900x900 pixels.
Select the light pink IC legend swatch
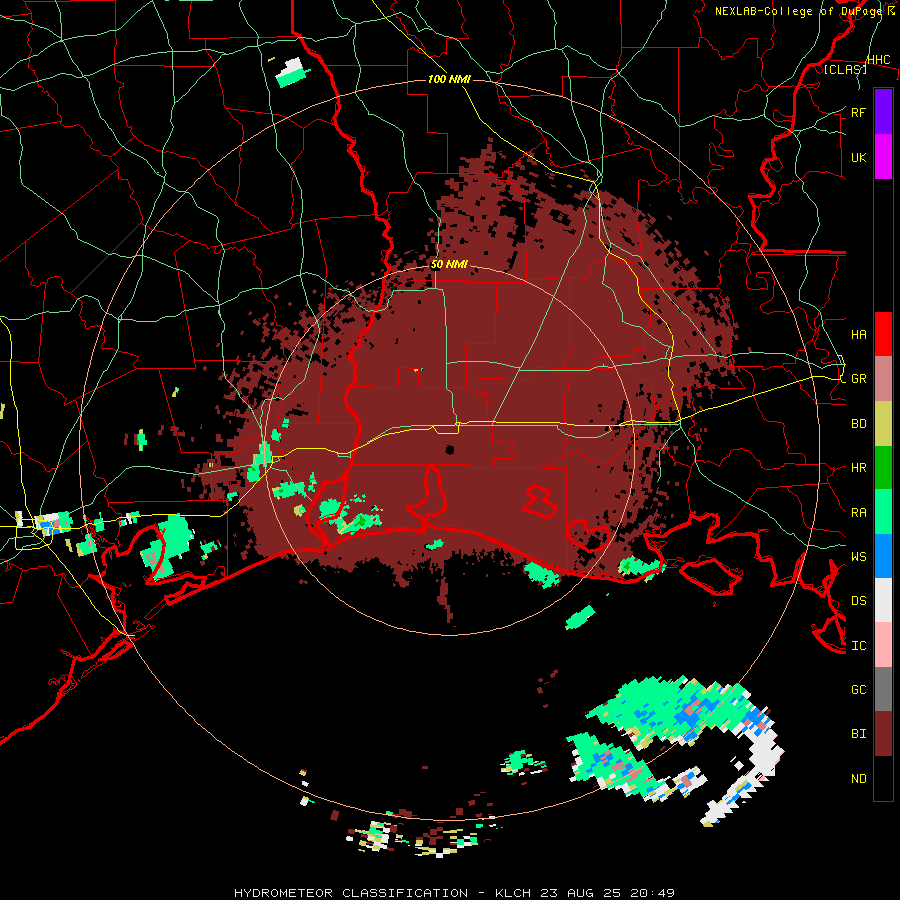point(883,645)
